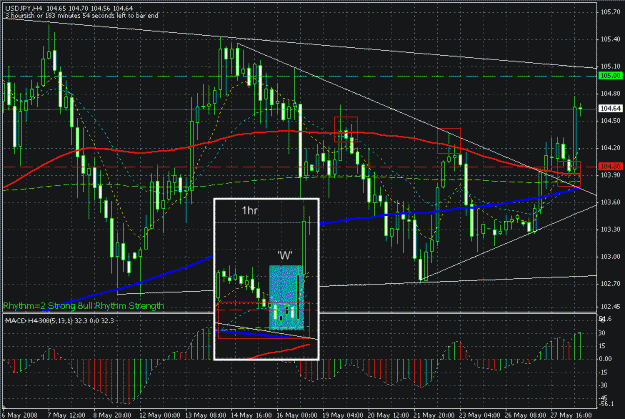Click the green 105.00 price level tag
This screenshot has width=625, height=419.
coord(610,75)
